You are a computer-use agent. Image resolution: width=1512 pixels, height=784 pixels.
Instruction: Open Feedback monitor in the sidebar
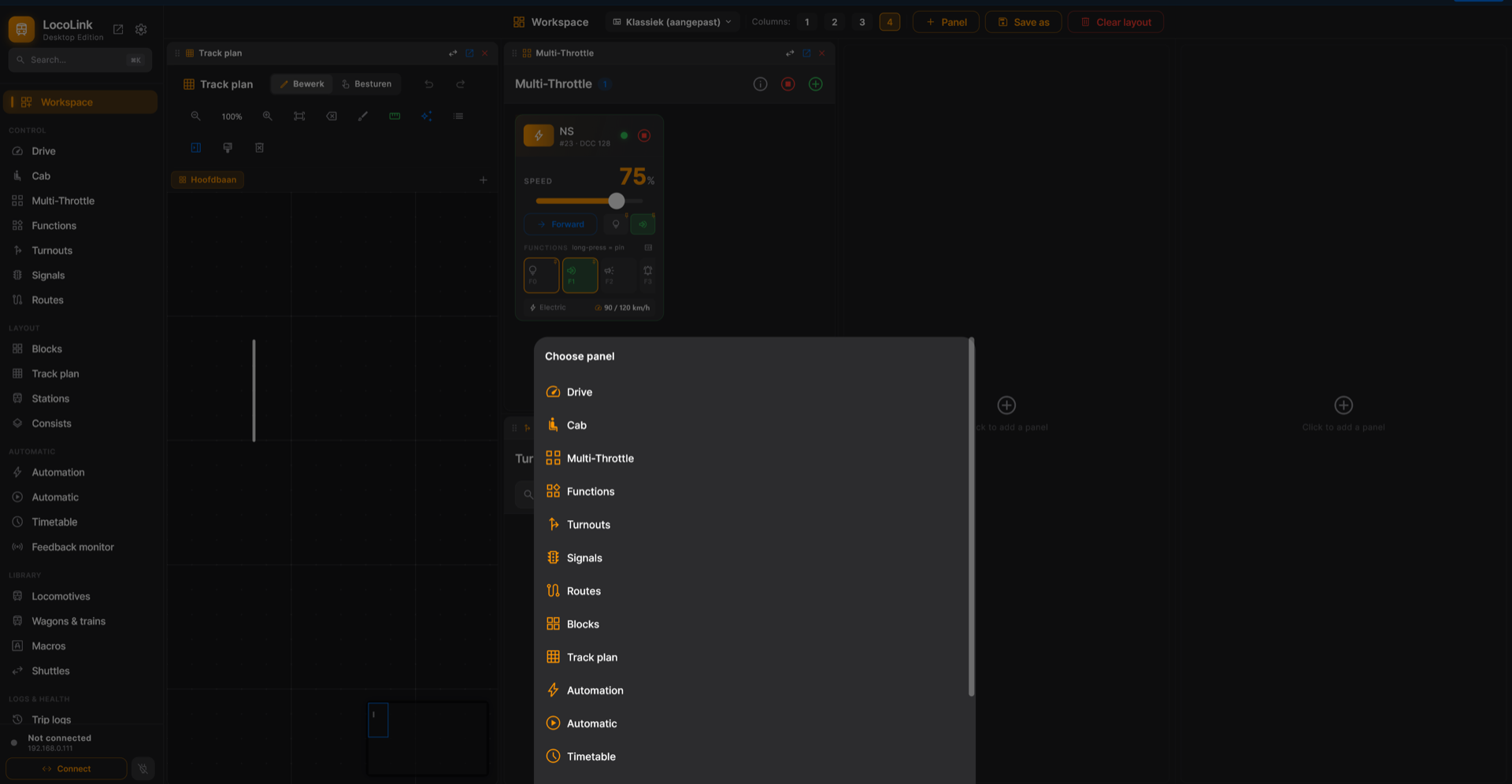(x=80, y=547)
